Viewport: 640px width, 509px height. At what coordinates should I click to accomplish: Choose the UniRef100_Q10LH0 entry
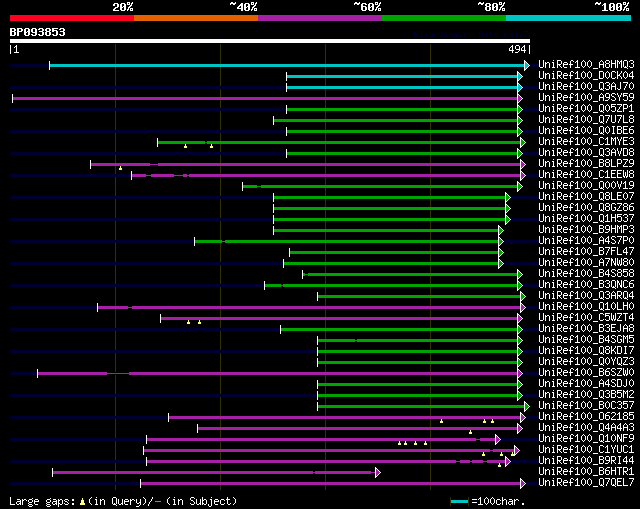pos(586,307)
